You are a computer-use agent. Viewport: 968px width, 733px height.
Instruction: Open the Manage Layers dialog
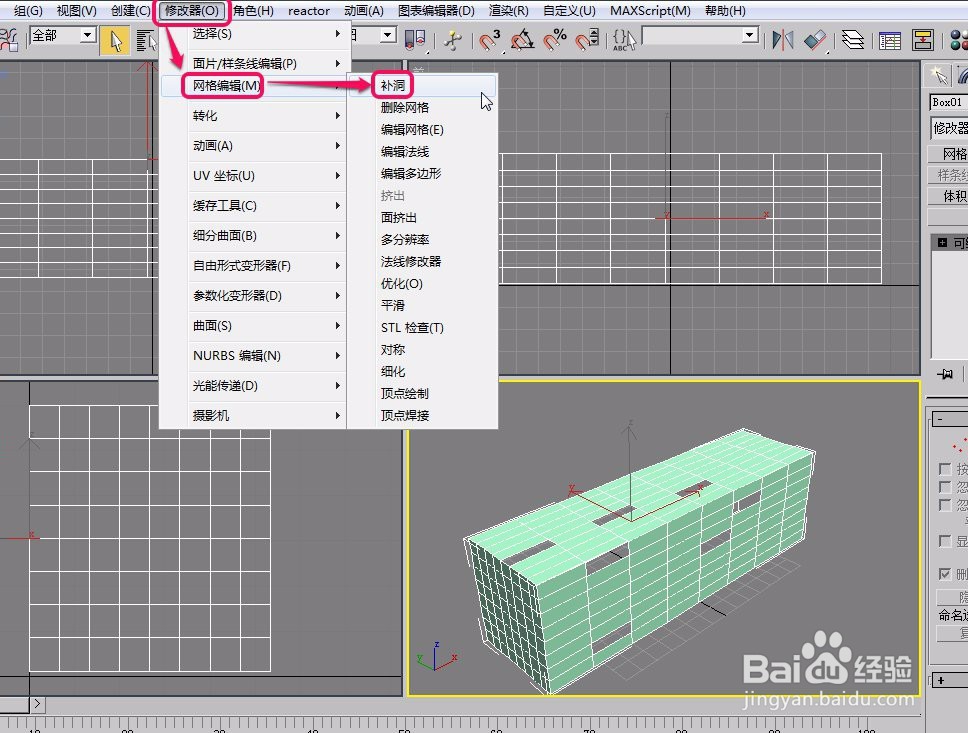pyautogui.click(x=852, y=37)
